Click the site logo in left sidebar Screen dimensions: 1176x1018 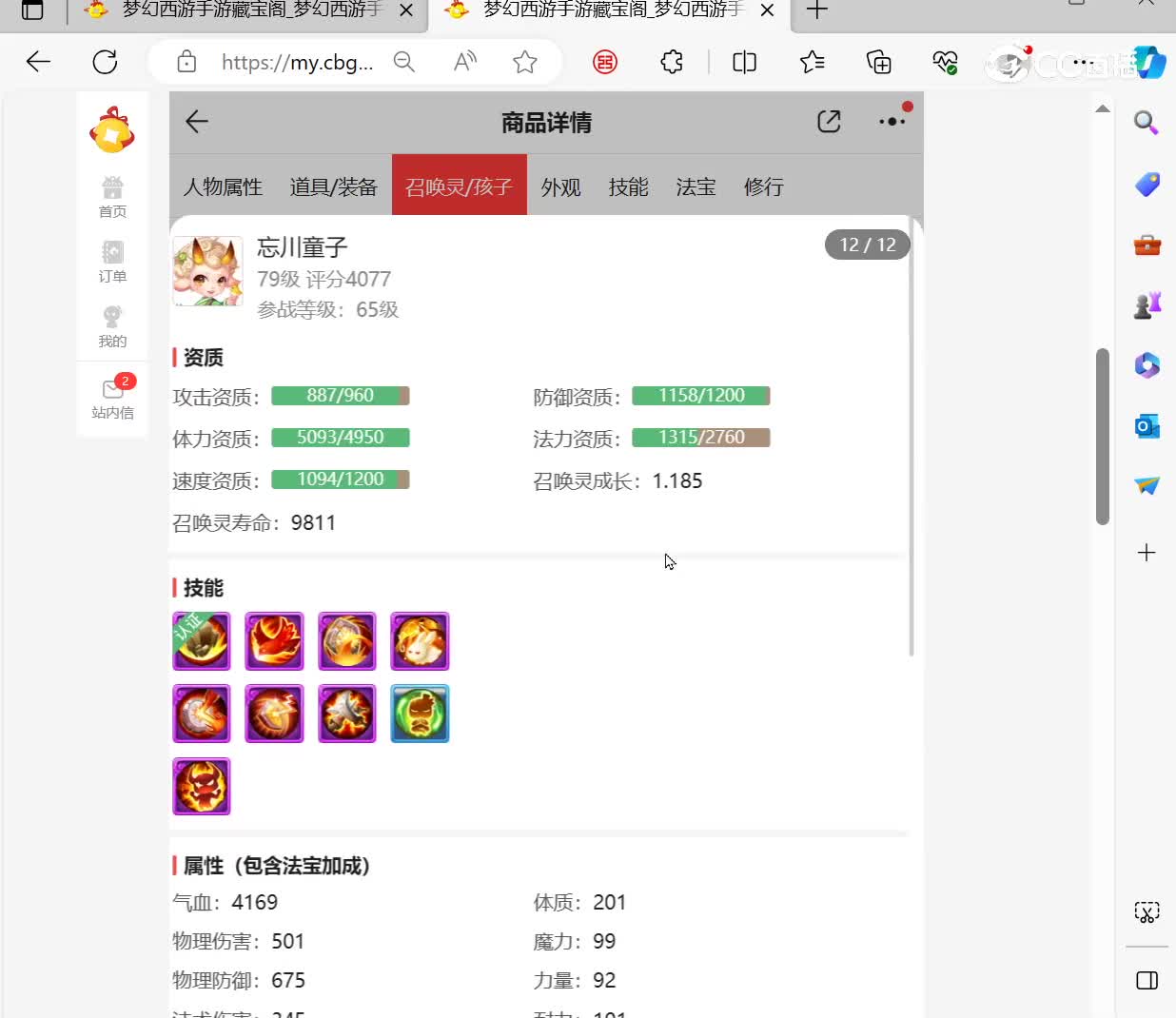(x=112, y=130)
